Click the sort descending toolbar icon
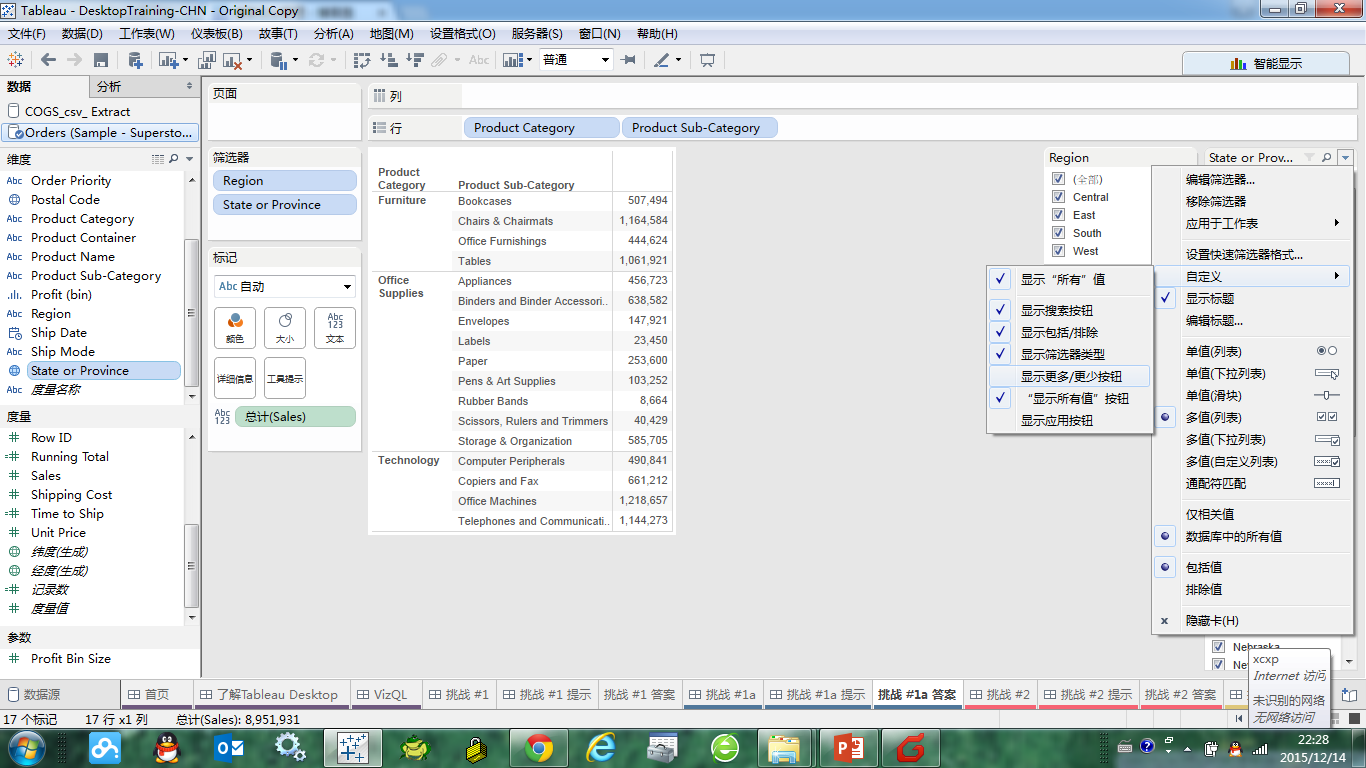 pos(414,60)
